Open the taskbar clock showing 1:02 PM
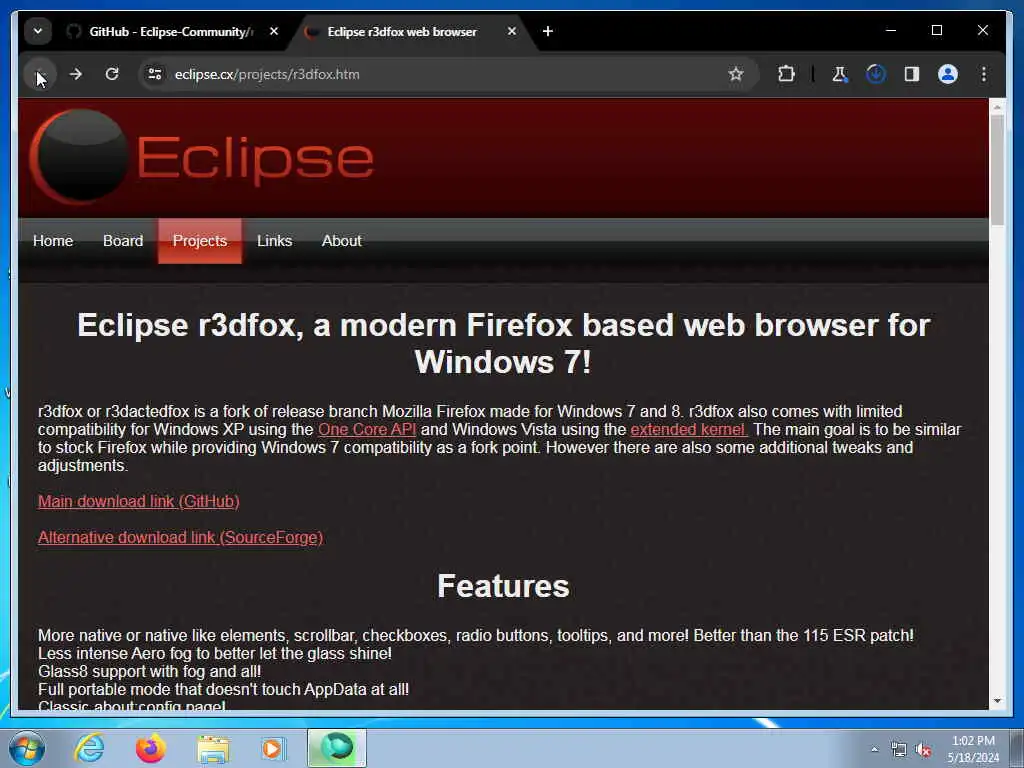Viewport: 1024px width, 768px height. click(x=973, y=749)
